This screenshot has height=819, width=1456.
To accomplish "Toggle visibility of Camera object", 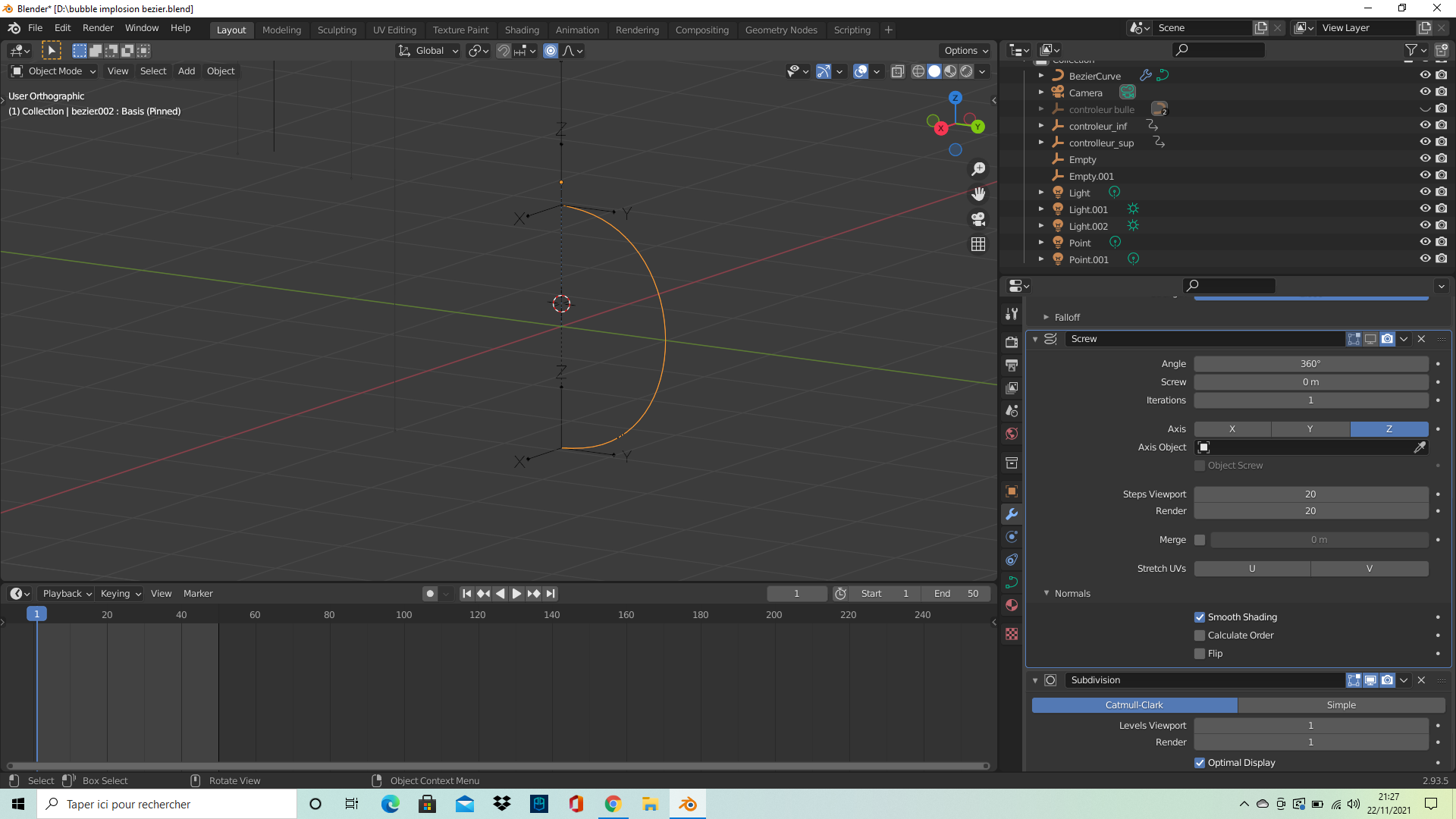I will pyautogui.click(x=1425, y=92).
